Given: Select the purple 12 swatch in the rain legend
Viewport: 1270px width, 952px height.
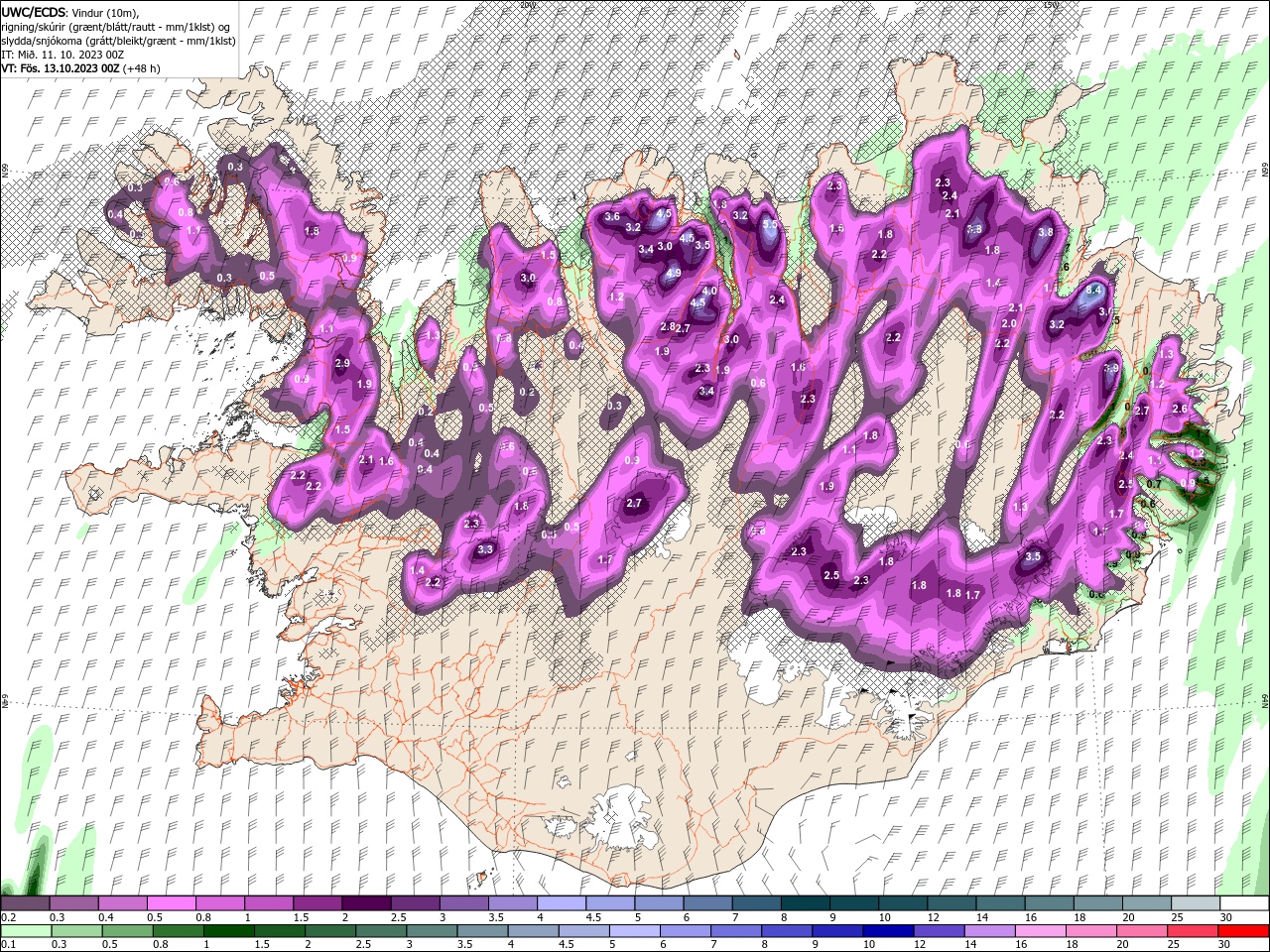Looking at the screenshot, I should pyautogui.click(x=940, y=931).
